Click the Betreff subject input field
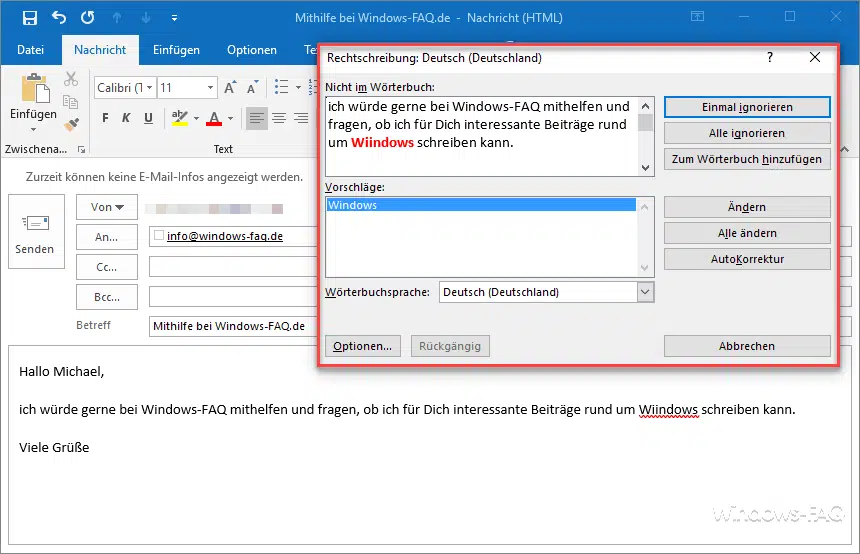This screenshot has width=860, height=554. pyautogui.click(x=230, y=326)
